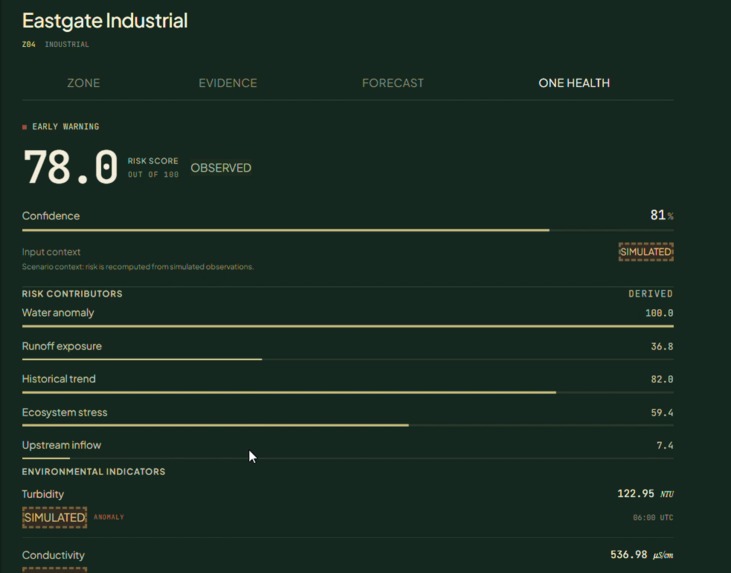The image size is (731, 573).
Task: Click the Upstream inflow contributor bar
Action: (348, 458)
